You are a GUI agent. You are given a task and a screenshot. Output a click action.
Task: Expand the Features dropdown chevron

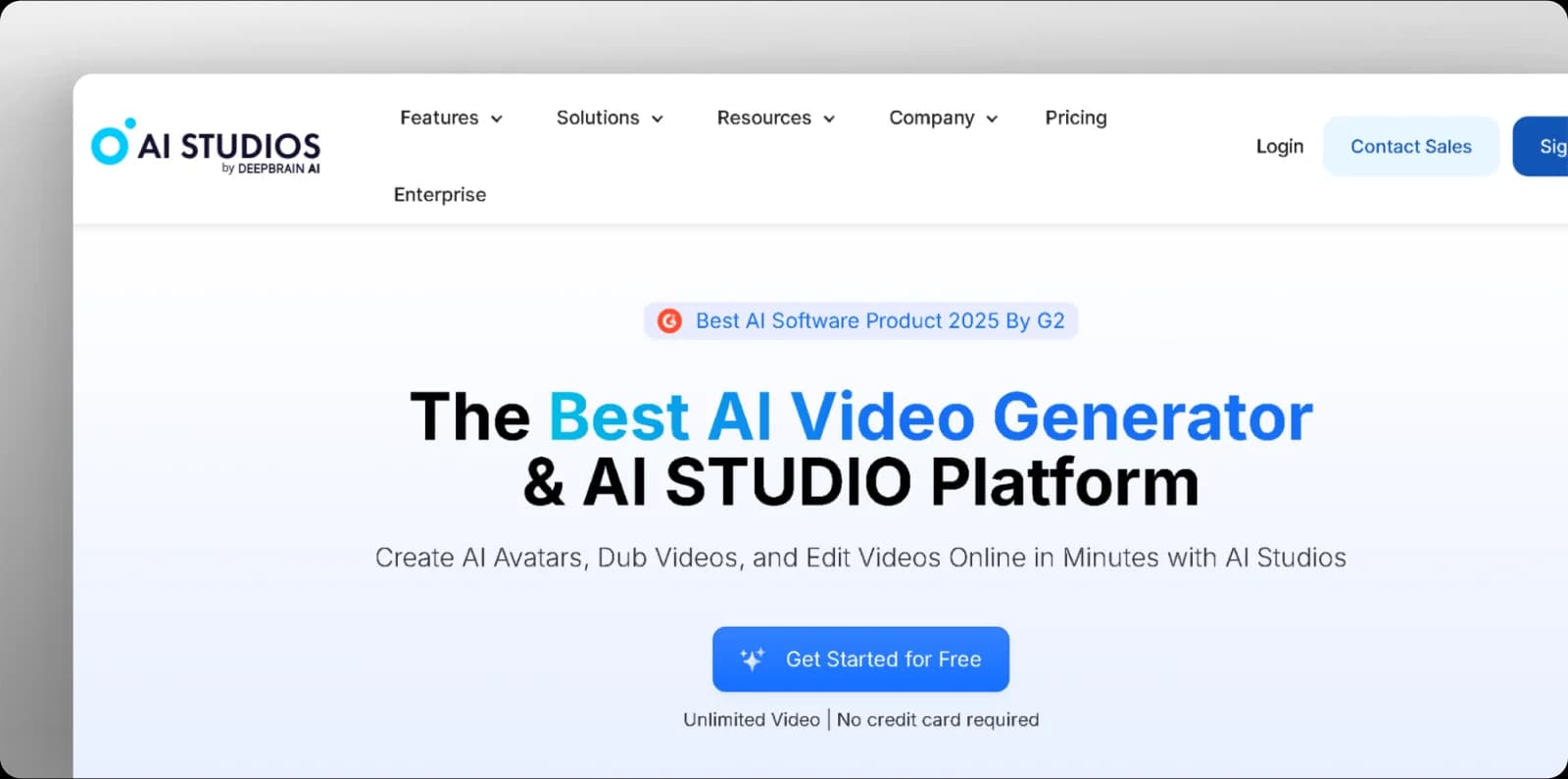coord(497,119)
